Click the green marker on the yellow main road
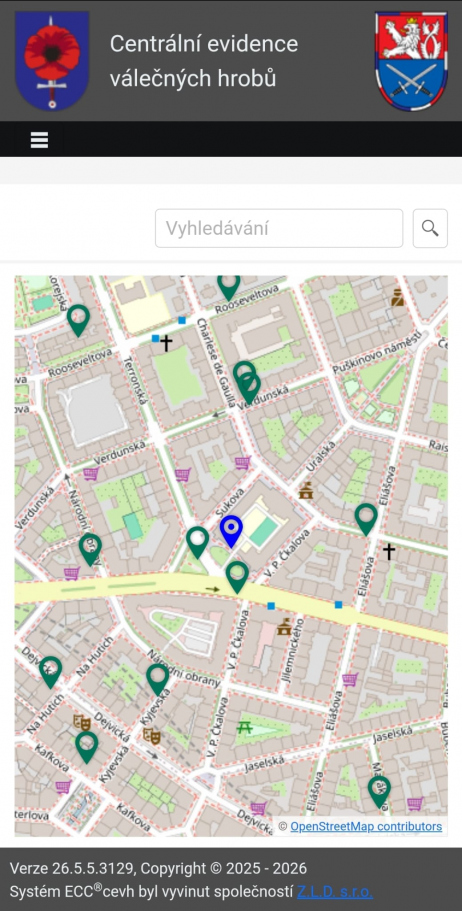 click(x=237, y=578)
